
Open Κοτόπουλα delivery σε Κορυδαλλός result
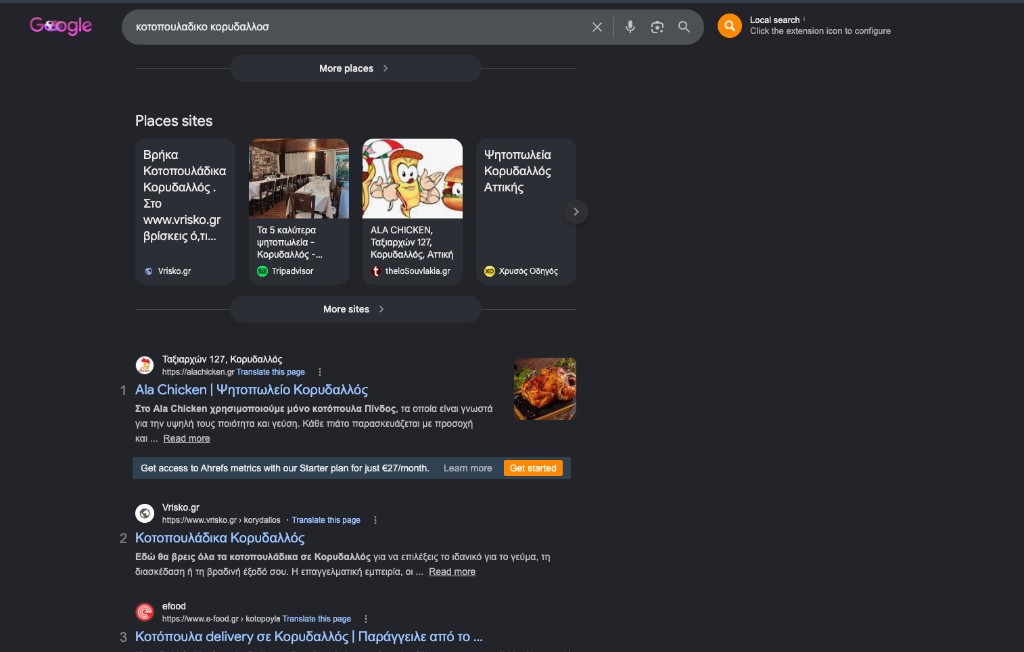coord(309,637)
